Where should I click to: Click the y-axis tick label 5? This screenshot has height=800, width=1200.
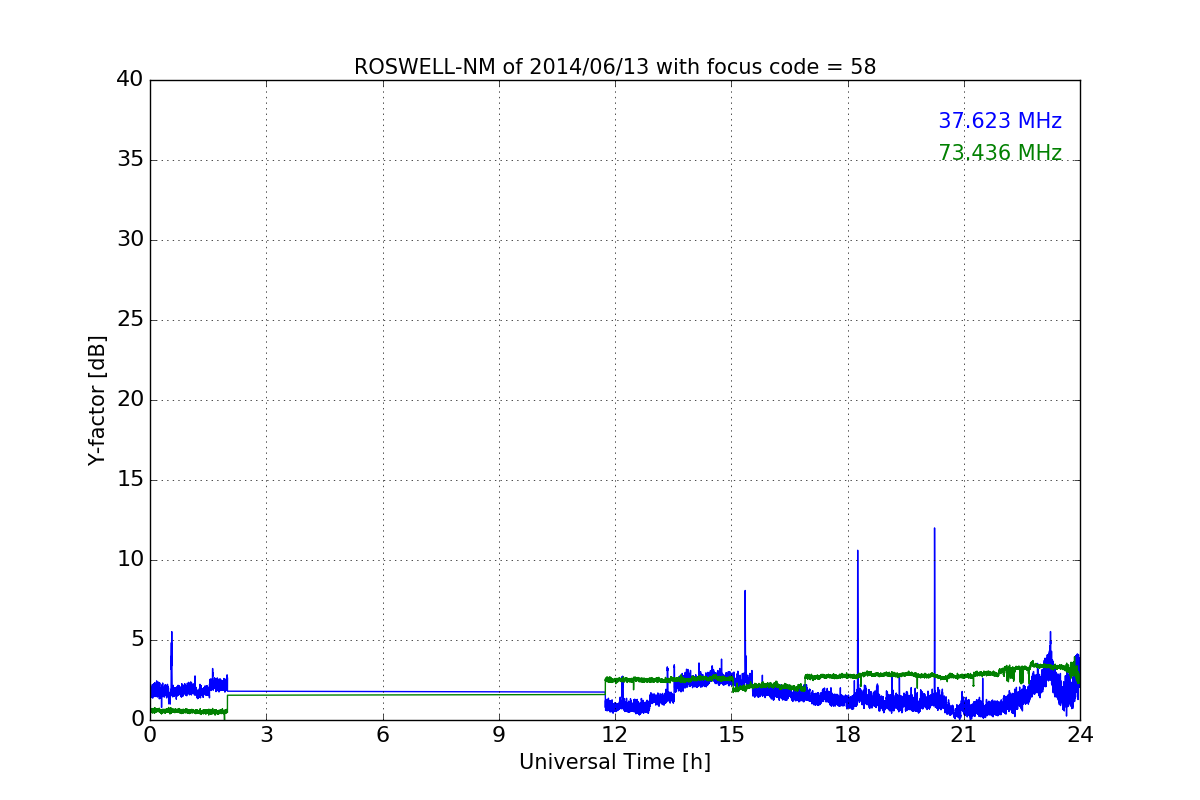[136, 640]
